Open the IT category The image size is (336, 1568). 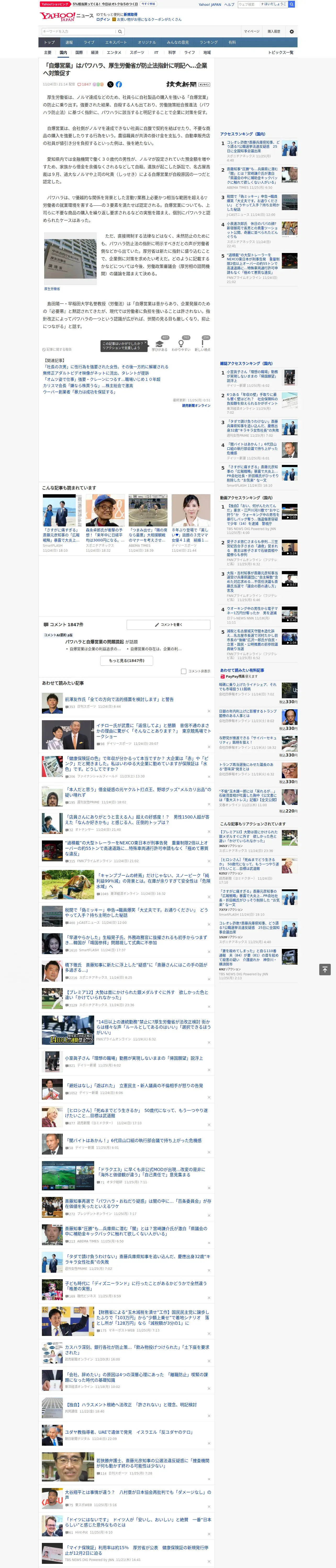tap(156, 52)
